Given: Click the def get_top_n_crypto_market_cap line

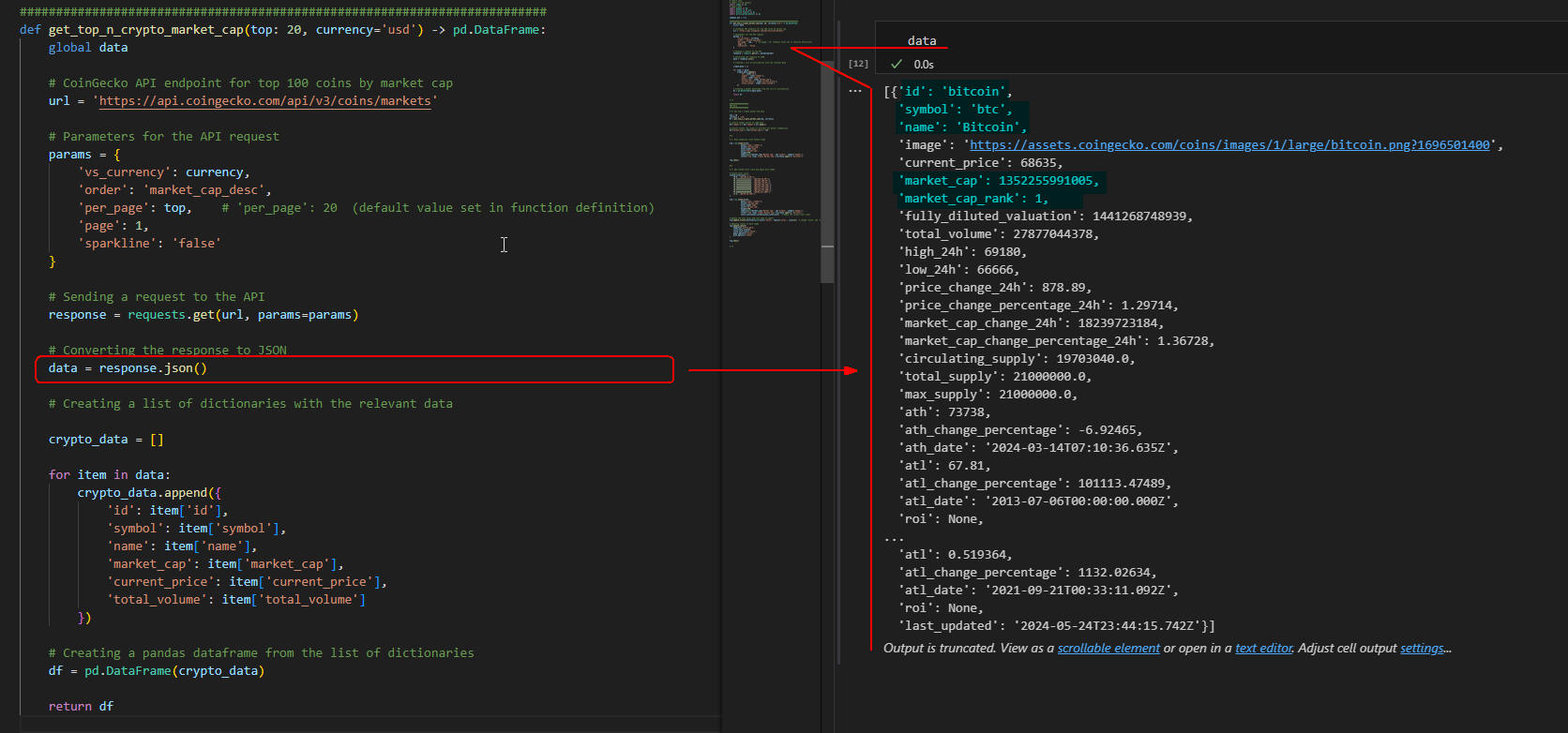Looking at the screenshot, I should click(282, 30).
